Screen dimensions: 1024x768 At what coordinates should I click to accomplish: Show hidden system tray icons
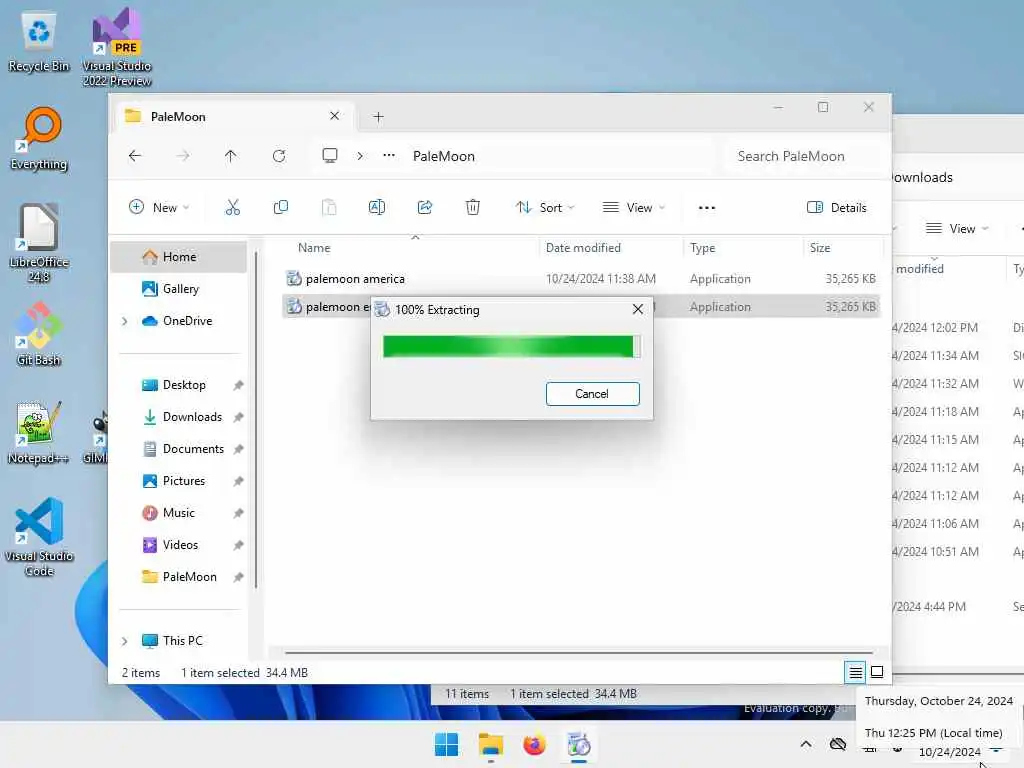point(806,744)
